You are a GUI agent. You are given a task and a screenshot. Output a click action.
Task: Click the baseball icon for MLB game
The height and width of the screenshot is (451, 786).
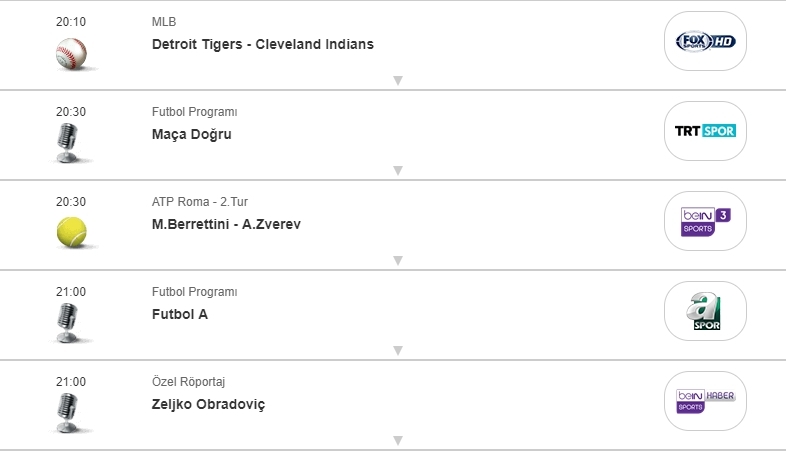pyautogui.click(x=71, y=53)
